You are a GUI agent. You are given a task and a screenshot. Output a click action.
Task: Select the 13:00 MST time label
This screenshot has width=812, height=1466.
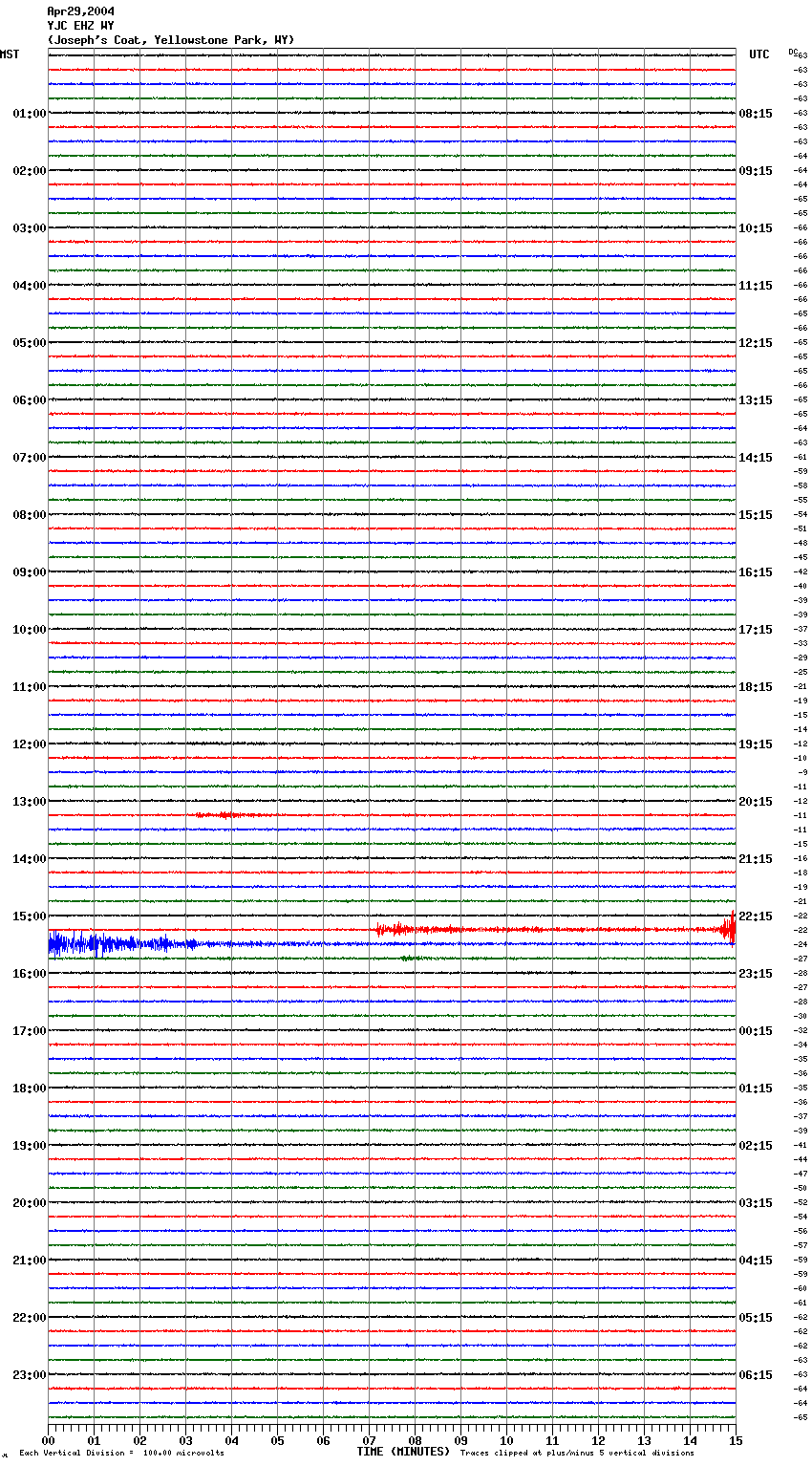[30, 802]
